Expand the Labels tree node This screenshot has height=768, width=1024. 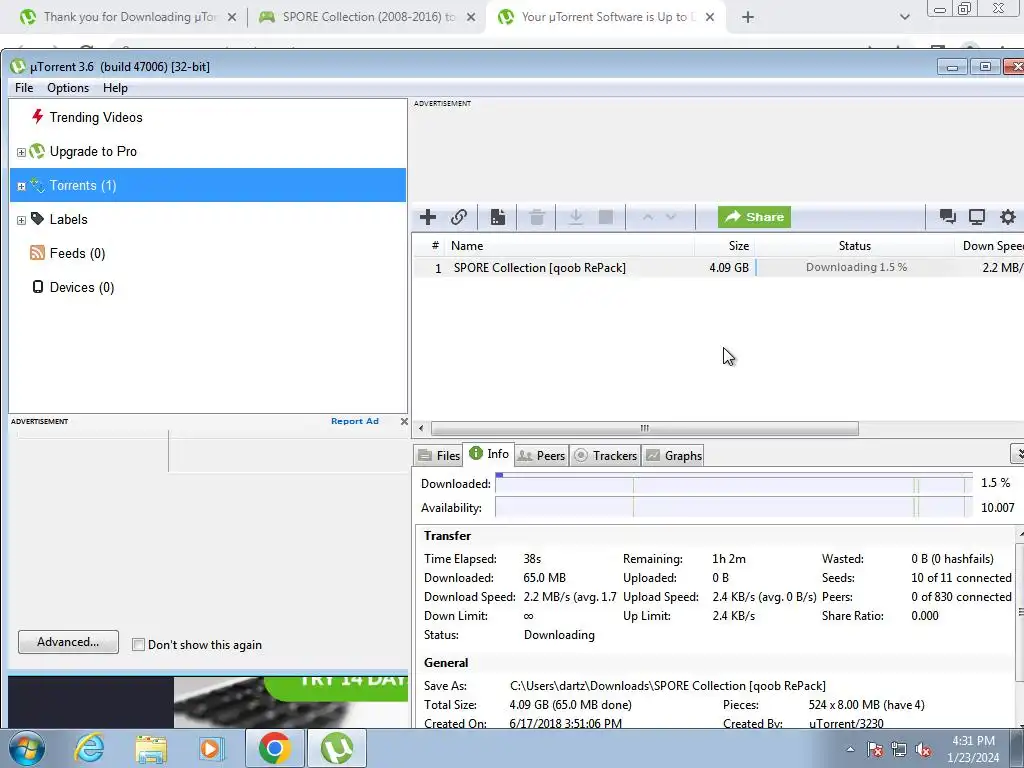[21, 220]
